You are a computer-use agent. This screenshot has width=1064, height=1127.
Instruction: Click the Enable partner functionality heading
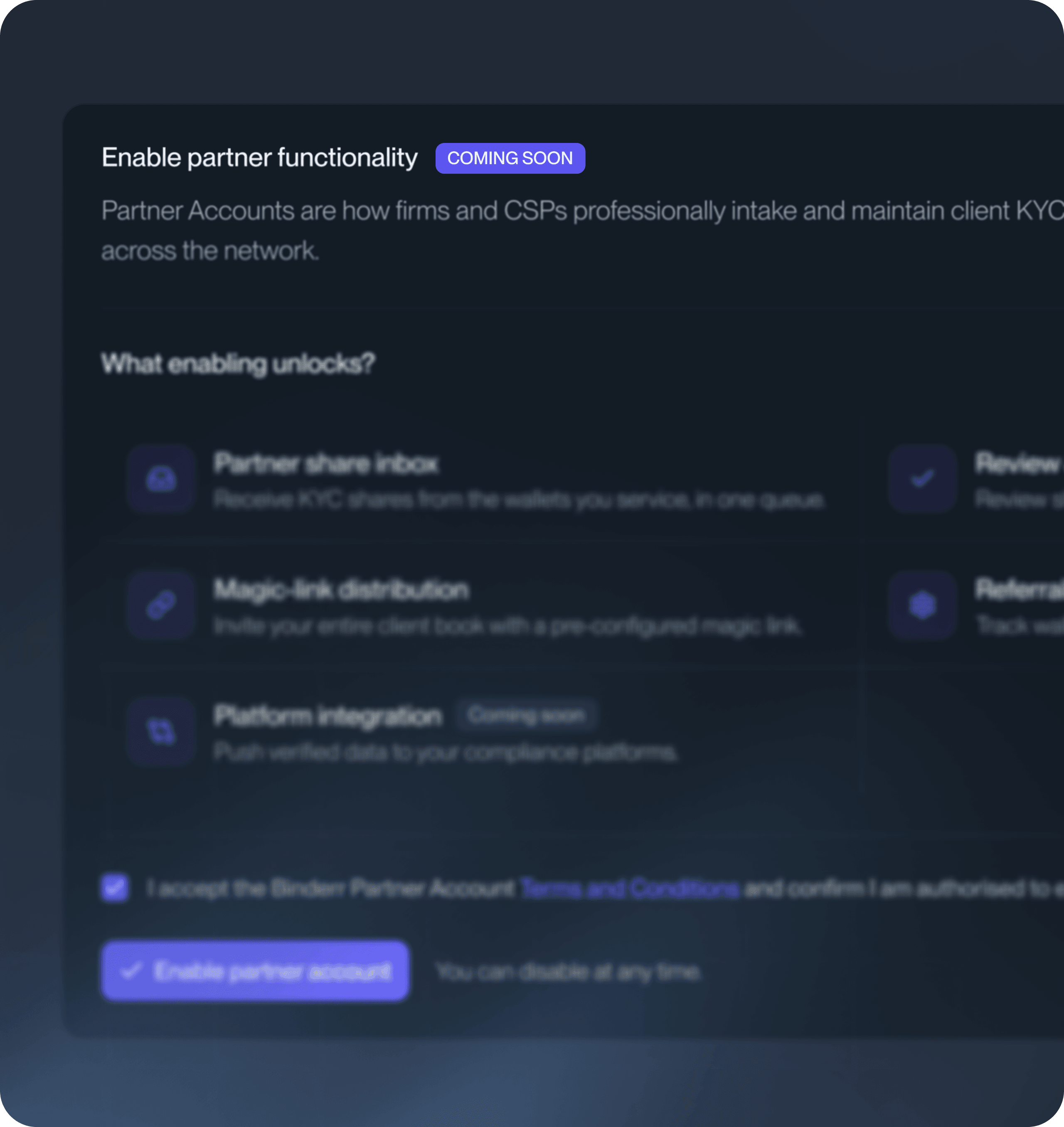click(x=260, y=157)
